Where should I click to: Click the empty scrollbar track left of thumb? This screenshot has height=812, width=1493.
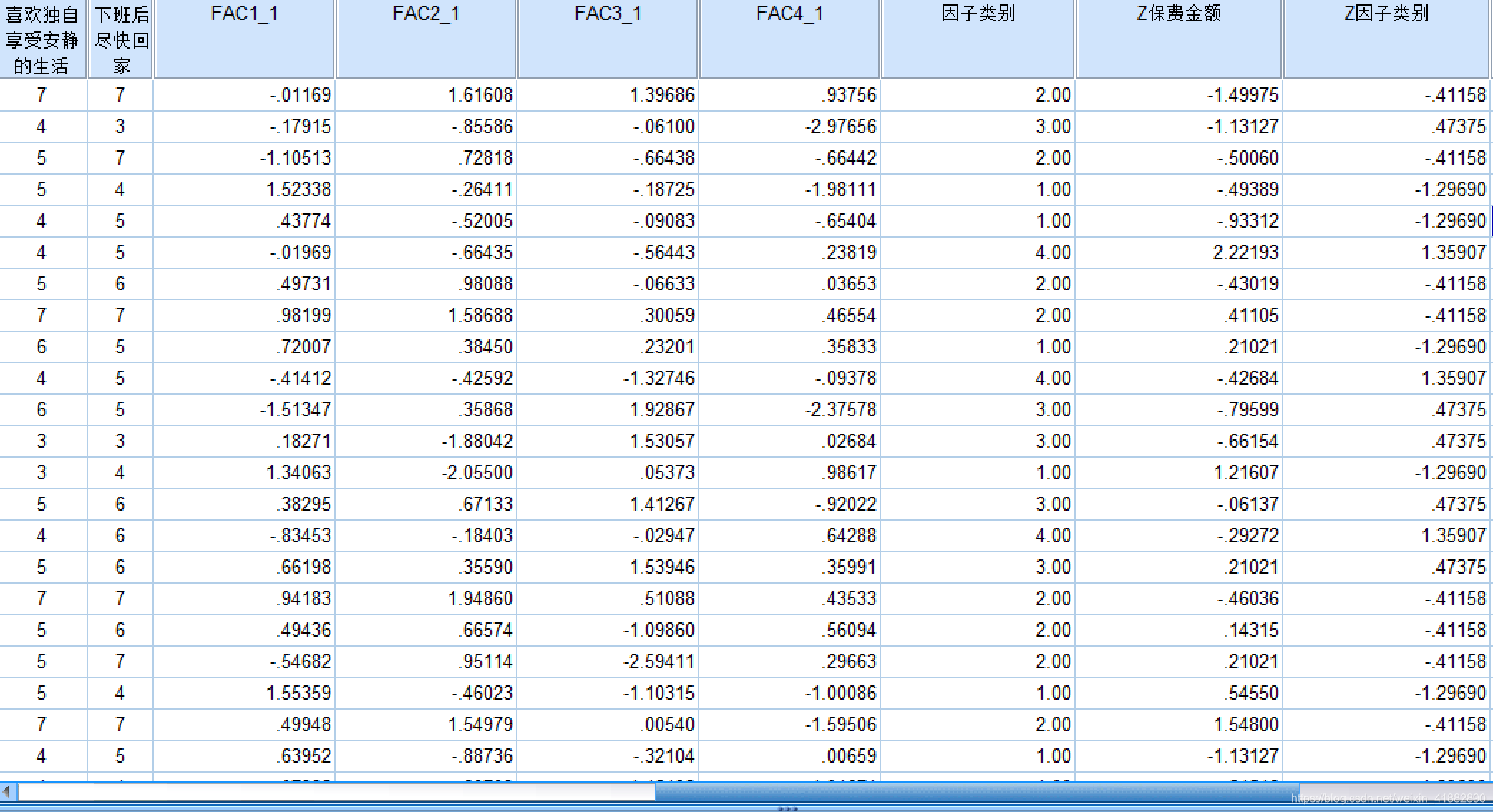(336, 791)
